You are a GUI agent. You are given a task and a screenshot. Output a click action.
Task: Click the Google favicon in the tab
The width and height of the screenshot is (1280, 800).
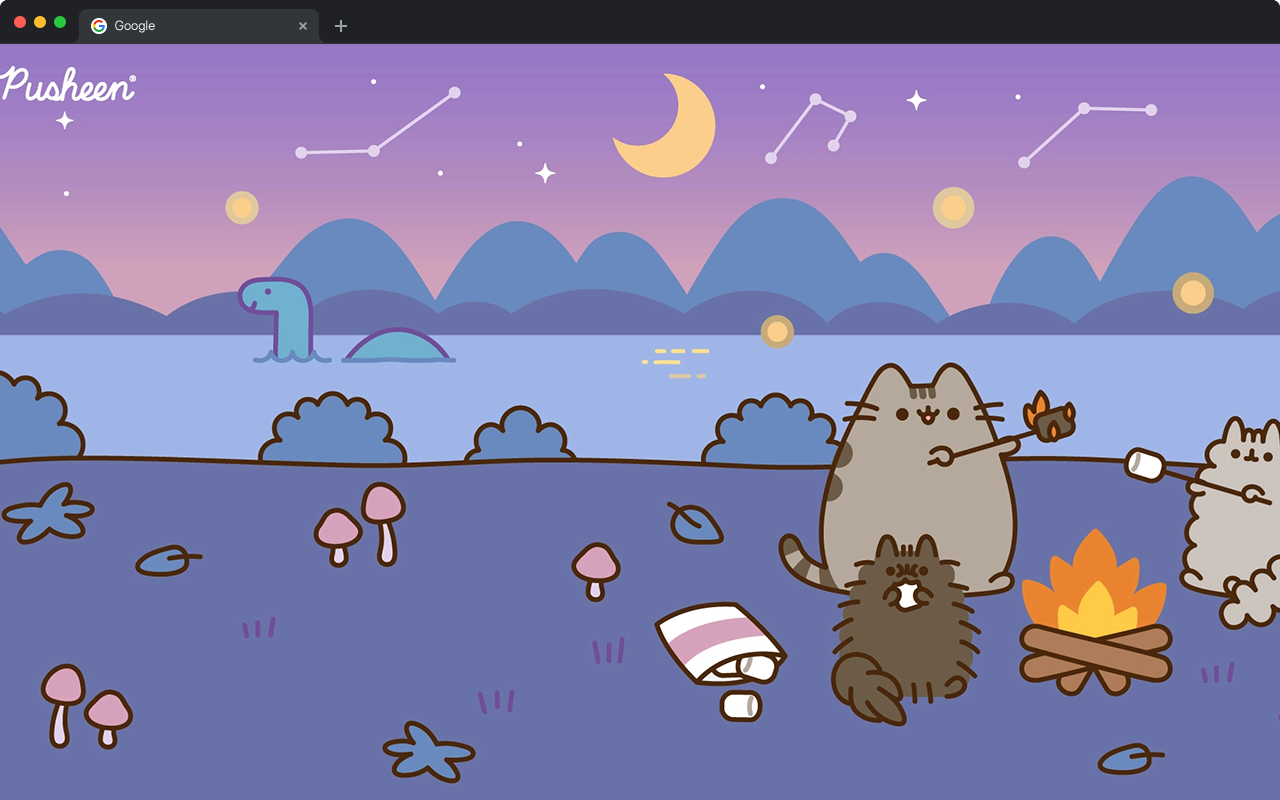pyautogui.click(x=99, y=26)
